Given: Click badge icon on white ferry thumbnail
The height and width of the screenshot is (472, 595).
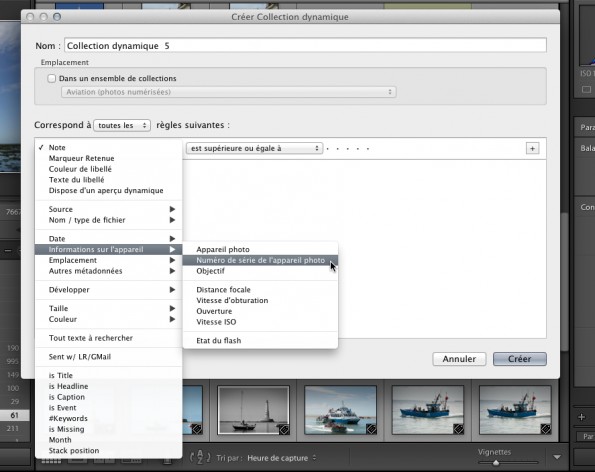Looking at the screenshot, I should tap(371, 429).
